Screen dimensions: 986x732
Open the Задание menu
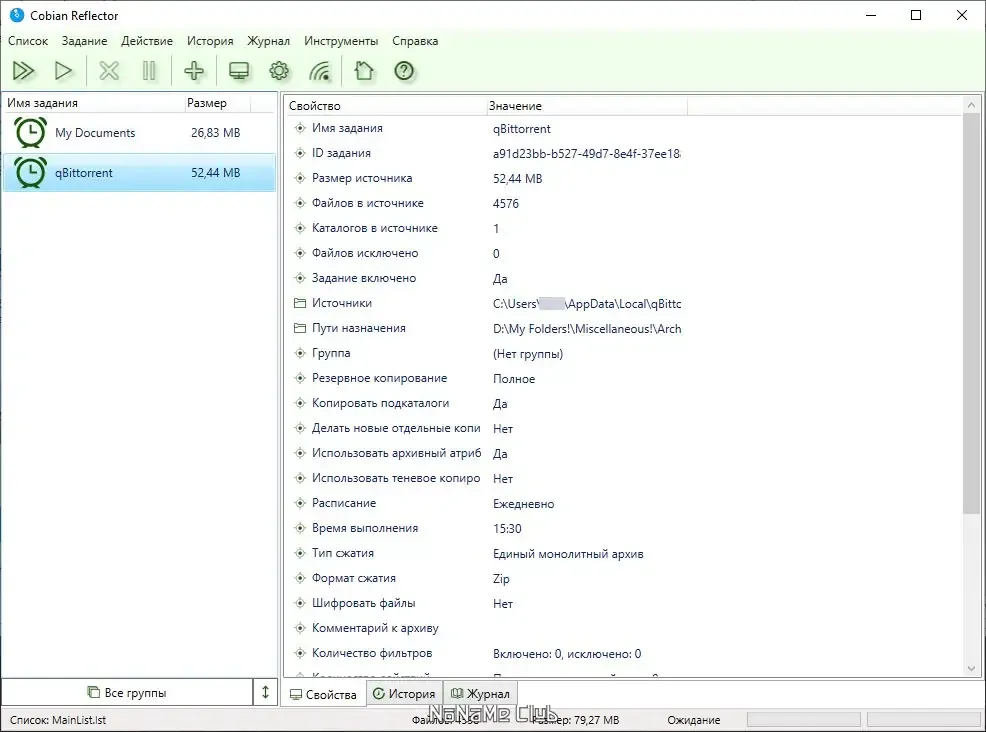point(84,41)
